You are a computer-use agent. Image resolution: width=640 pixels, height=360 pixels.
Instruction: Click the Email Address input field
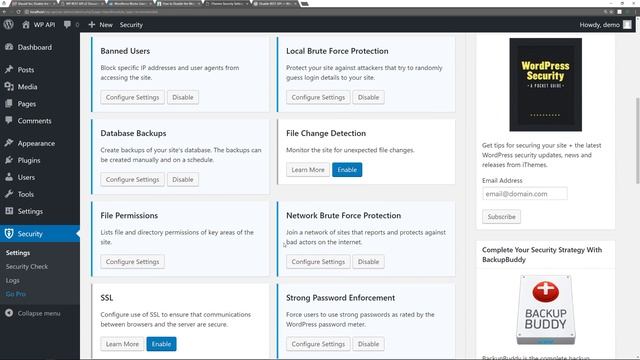pyautogui.click(x=524, y=193)
